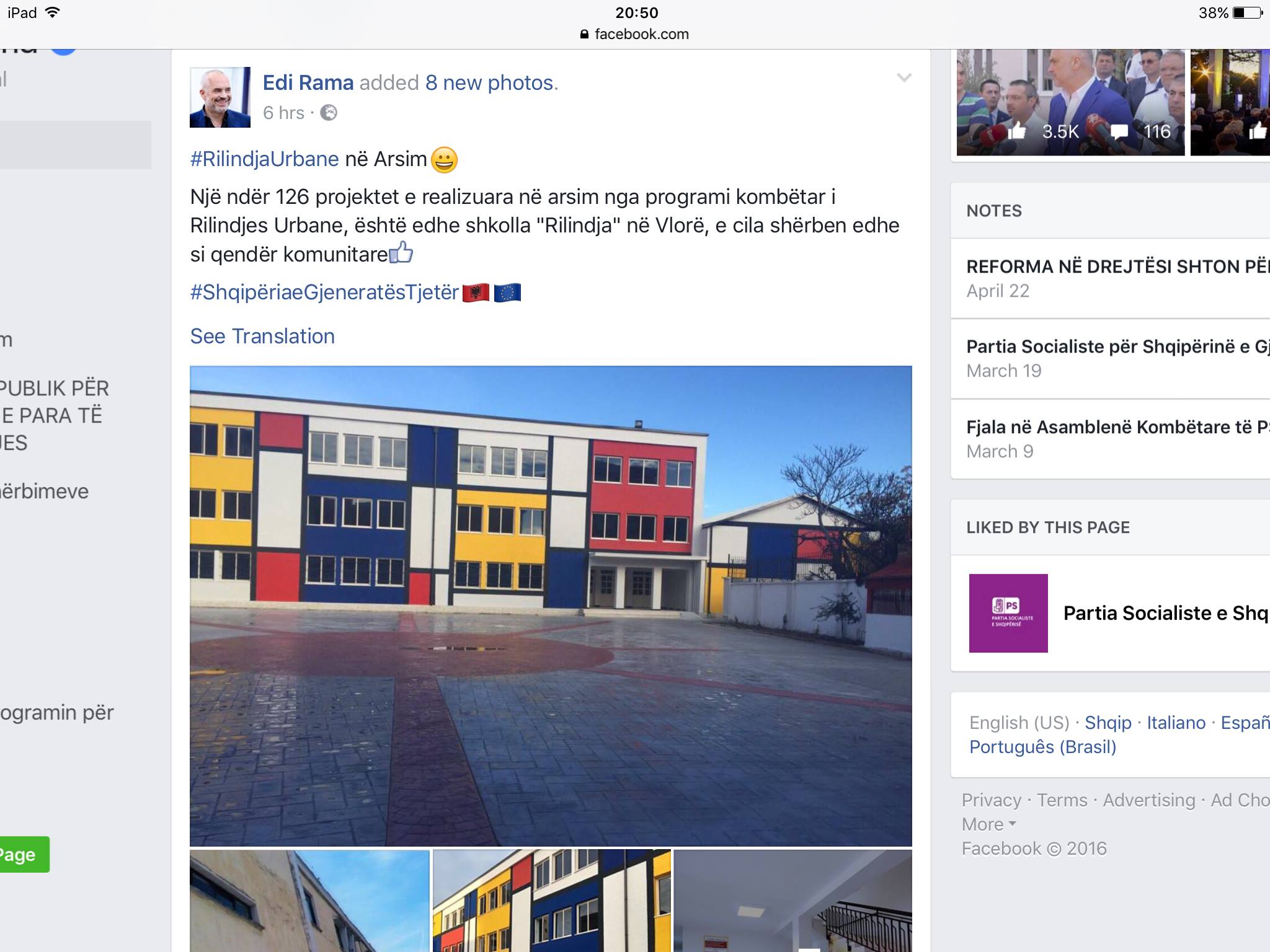Switch language to Shqip
This screenshot has height=952, width=1270.
(x=1108, y=723)
